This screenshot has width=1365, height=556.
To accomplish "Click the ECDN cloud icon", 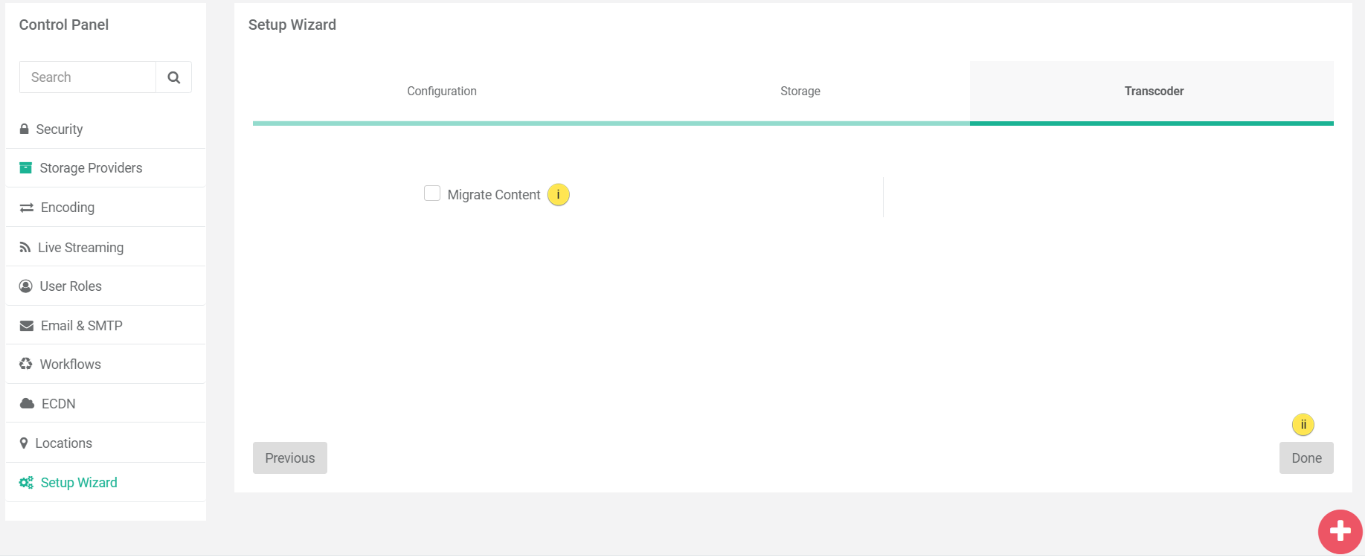I will coord(27,404).
